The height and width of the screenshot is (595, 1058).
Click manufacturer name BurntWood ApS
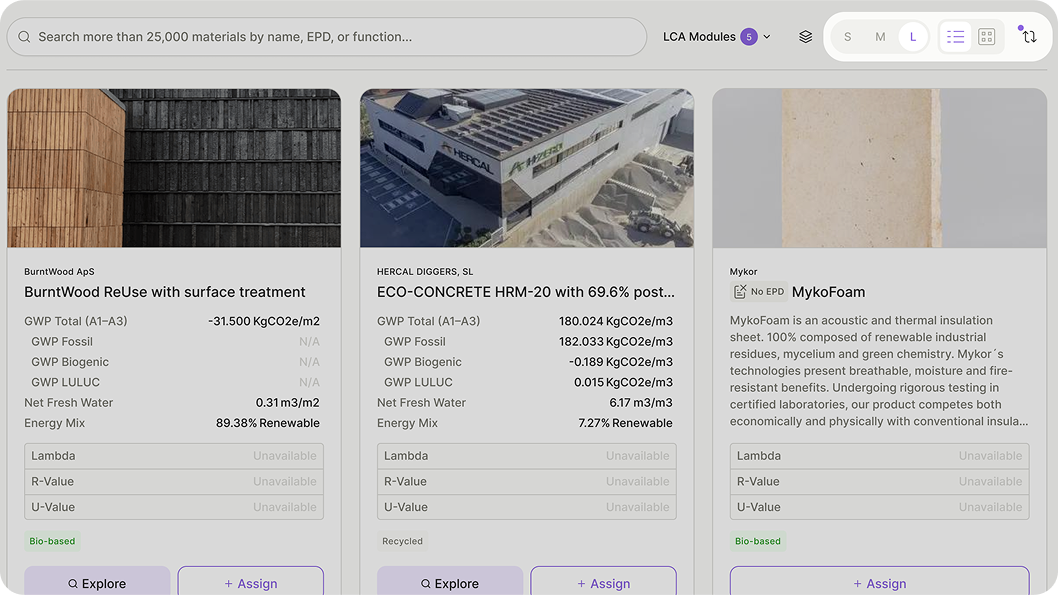59,271
